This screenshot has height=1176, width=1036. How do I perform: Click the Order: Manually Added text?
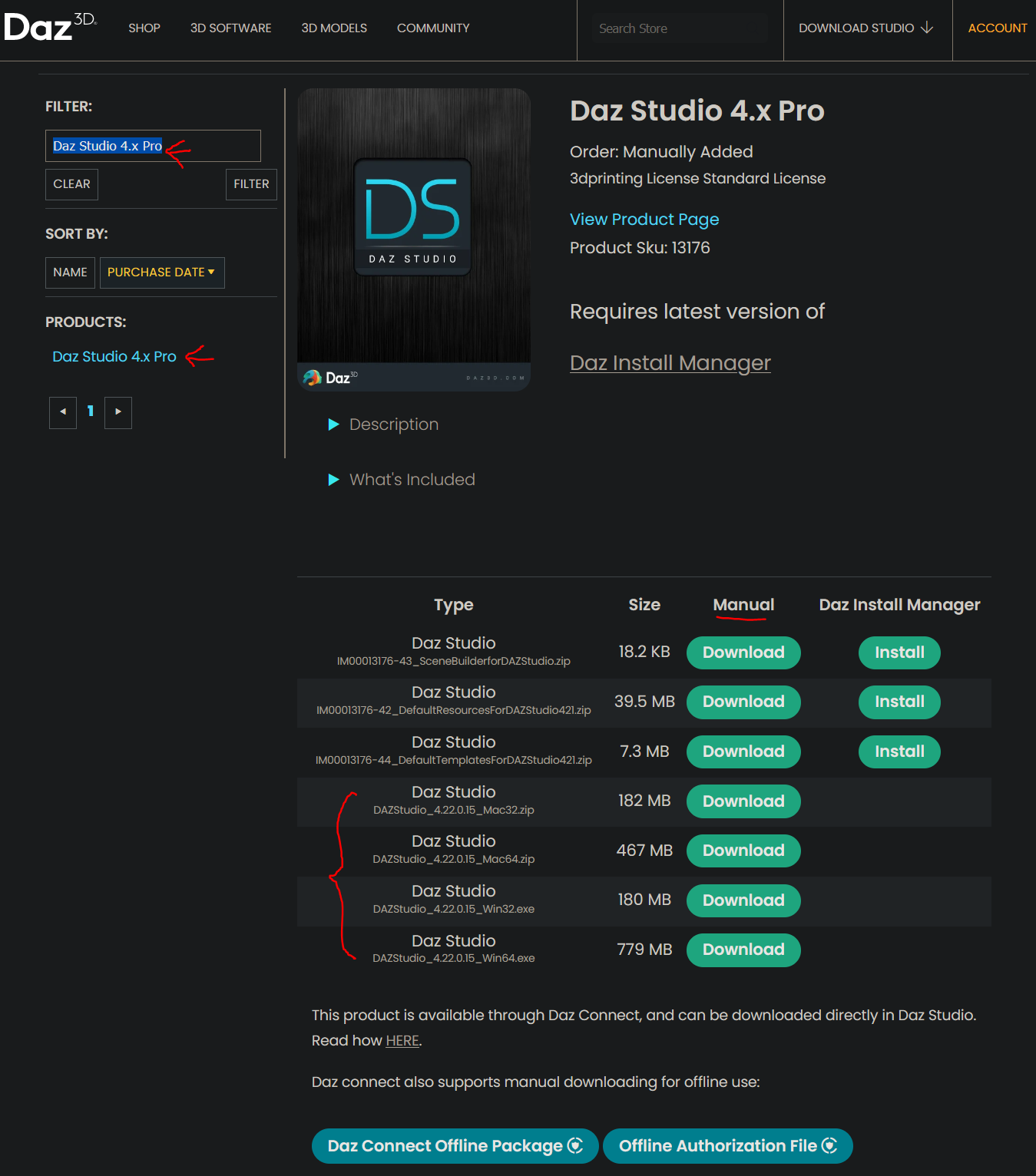tap(661, 152)
